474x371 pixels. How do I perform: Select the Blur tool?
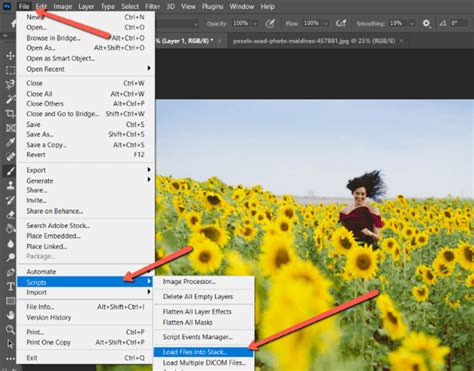[x=10, y=243]
